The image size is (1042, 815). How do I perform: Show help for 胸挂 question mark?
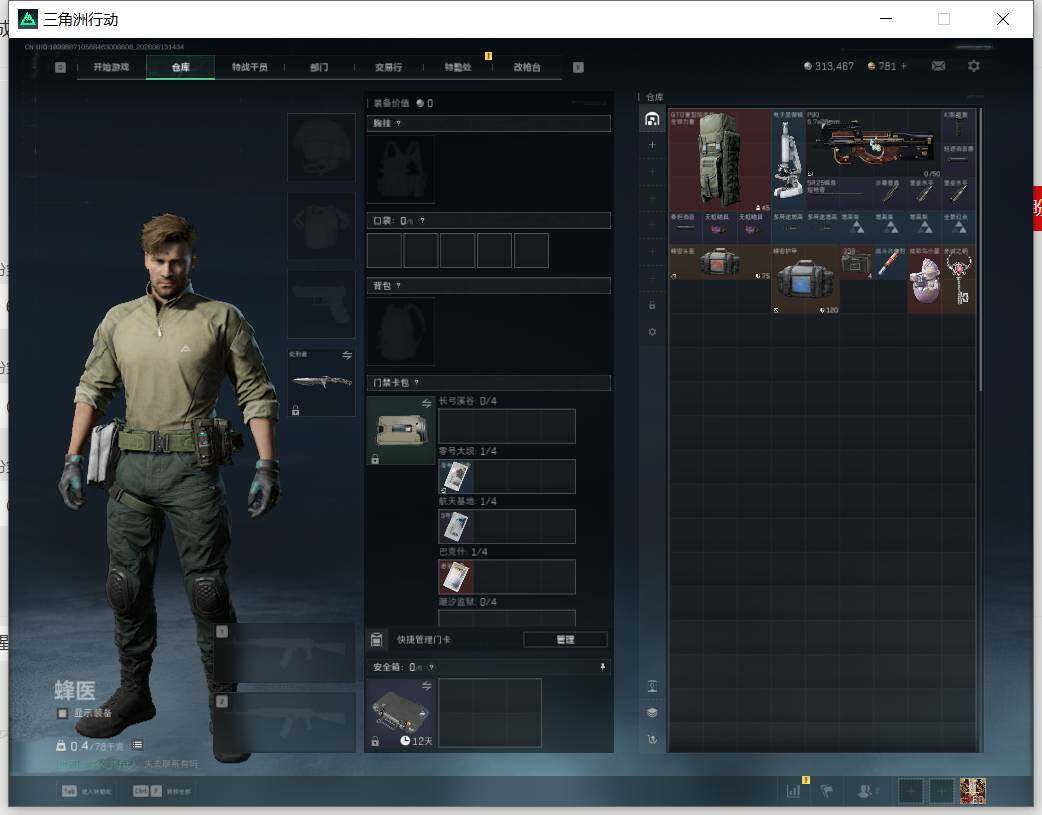point(398,124)
